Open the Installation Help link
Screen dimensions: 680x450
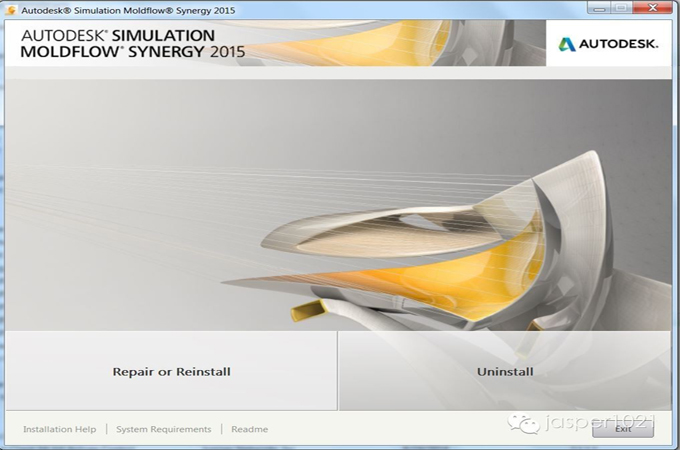pyautogui.click(x=59, y=429)
